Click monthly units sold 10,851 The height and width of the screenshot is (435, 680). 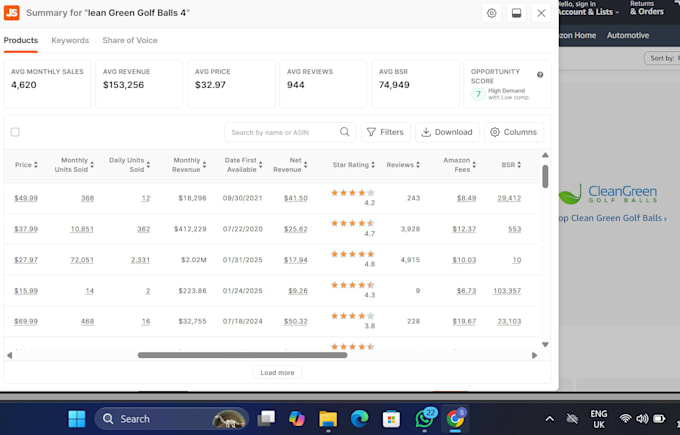(82, 229)
